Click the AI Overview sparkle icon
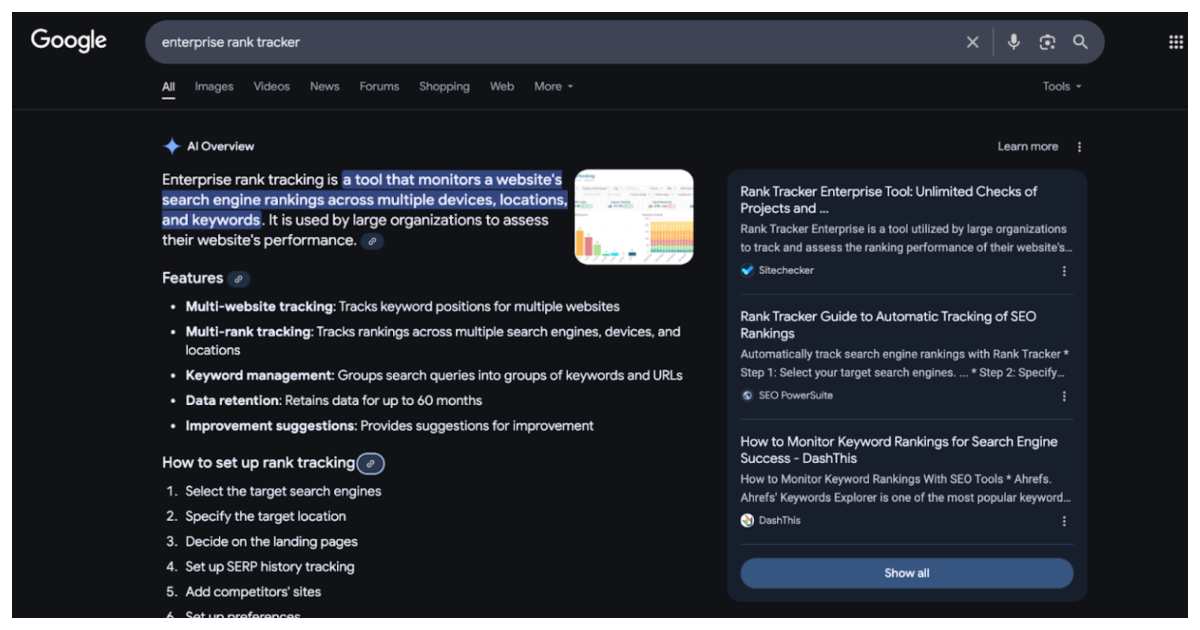The width and height of the screenshot is (1200, 630). pos(172,146)
